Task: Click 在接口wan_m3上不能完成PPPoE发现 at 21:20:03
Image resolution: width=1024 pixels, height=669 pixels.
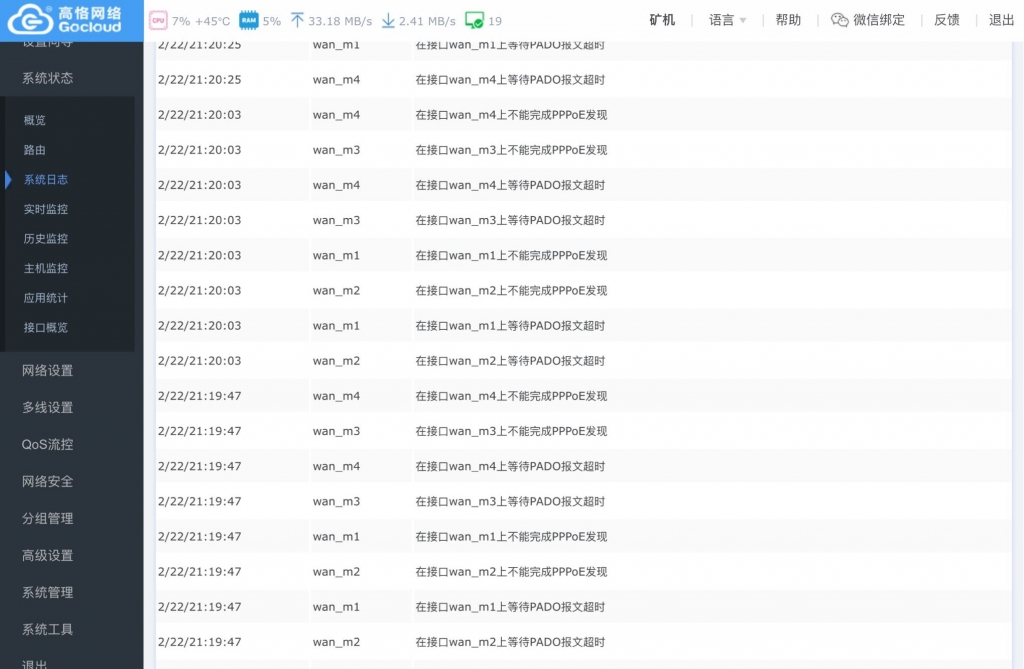Action: (511, 150)
